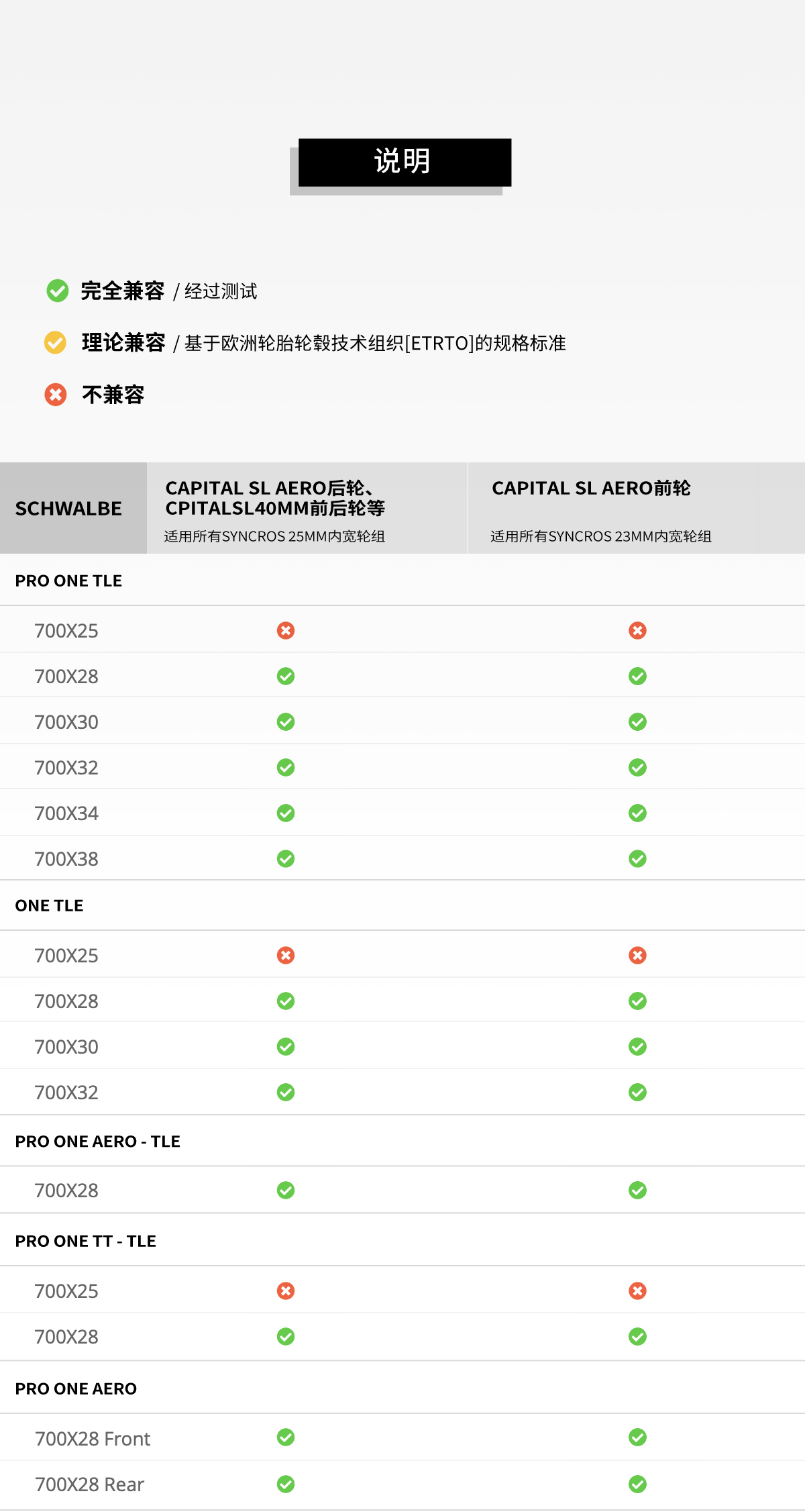Click the black 说明 title banner
Screen dimensions: 805x1512
point(405,162)
